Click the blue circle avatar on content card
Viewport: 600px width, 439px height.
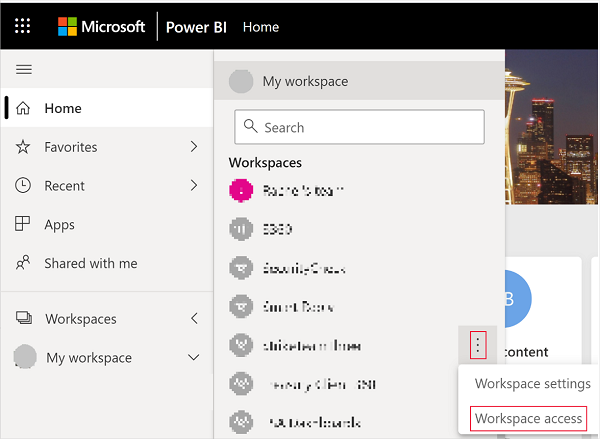[518, 299]
